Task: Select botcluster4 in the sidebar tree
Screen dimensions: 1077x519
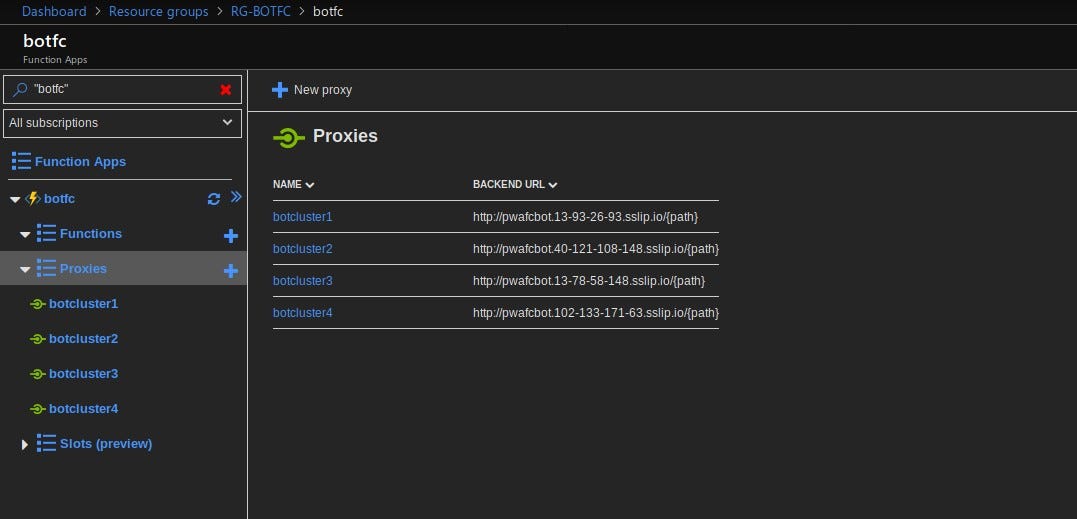Action: (83, 409)
